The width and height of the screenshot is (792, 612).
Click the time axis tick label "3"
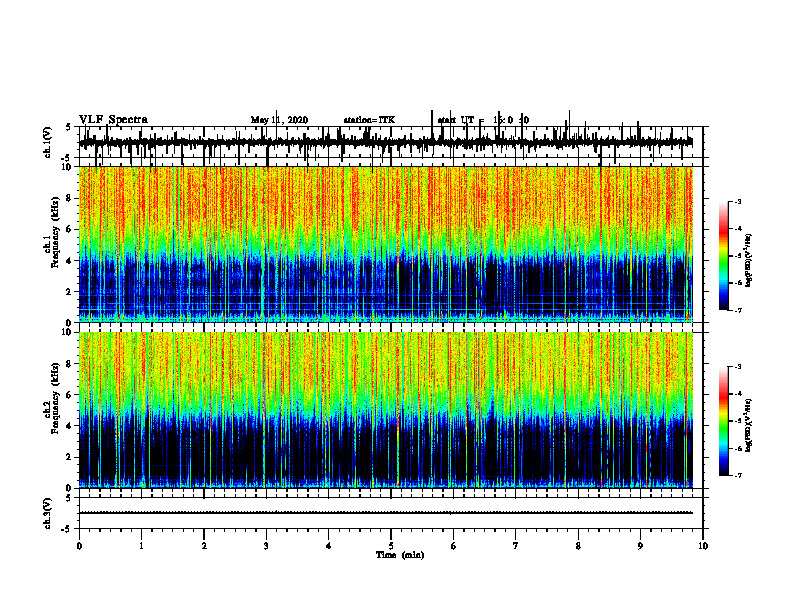(x=266, y=546)
